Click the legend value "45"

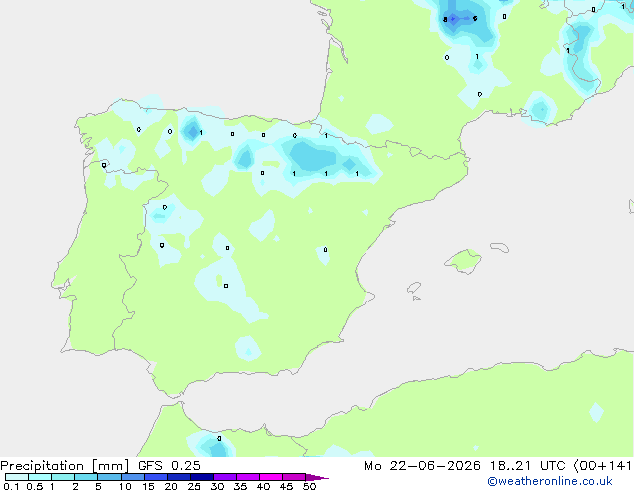[x=286, y=486]
